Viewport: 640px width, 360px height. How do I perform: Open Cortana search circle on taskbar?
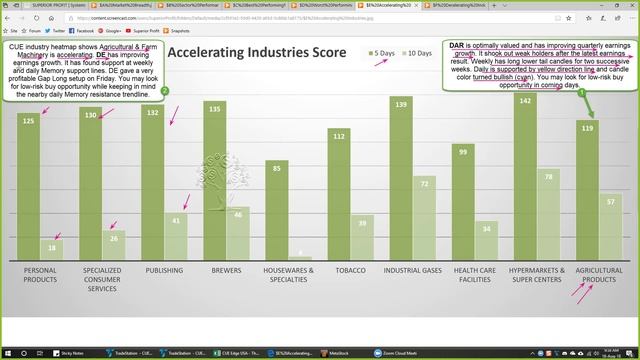(24, 353)
